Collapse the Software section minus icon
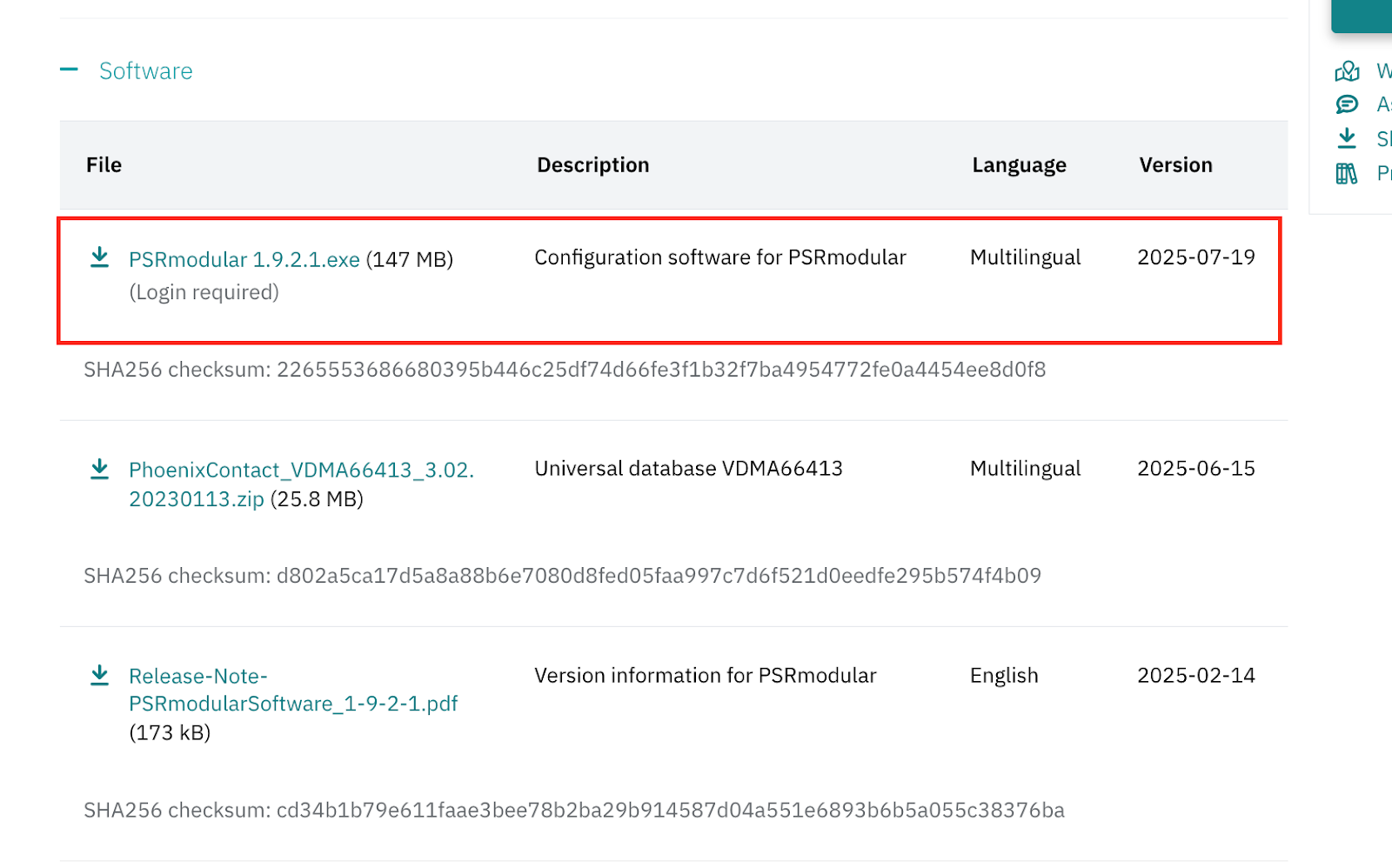The image size is (1392, 868). (69, 70)
